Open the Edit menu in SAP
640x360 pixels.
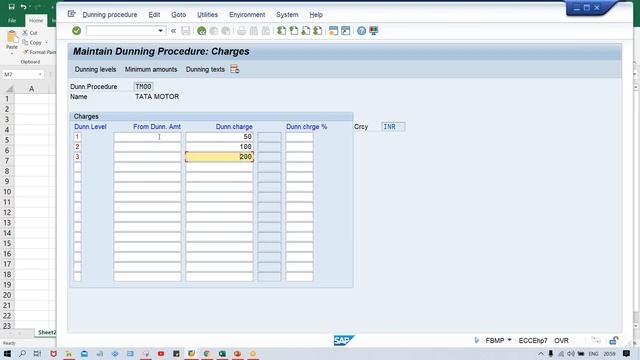(154, 15)
